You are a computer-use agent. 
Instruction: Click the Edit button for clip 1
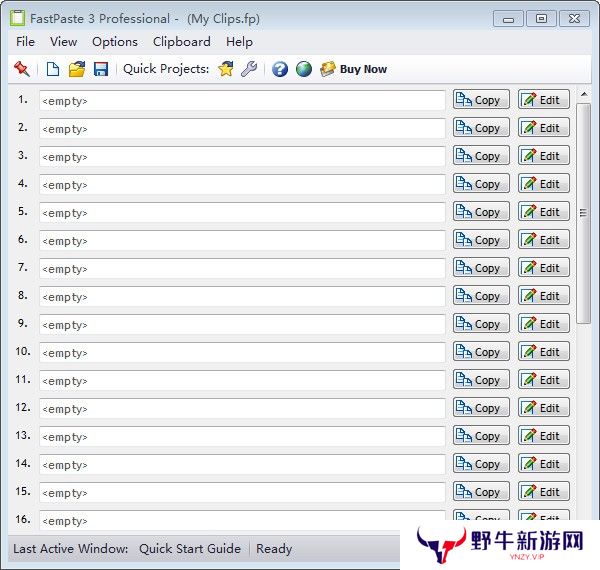pos(544,99)
